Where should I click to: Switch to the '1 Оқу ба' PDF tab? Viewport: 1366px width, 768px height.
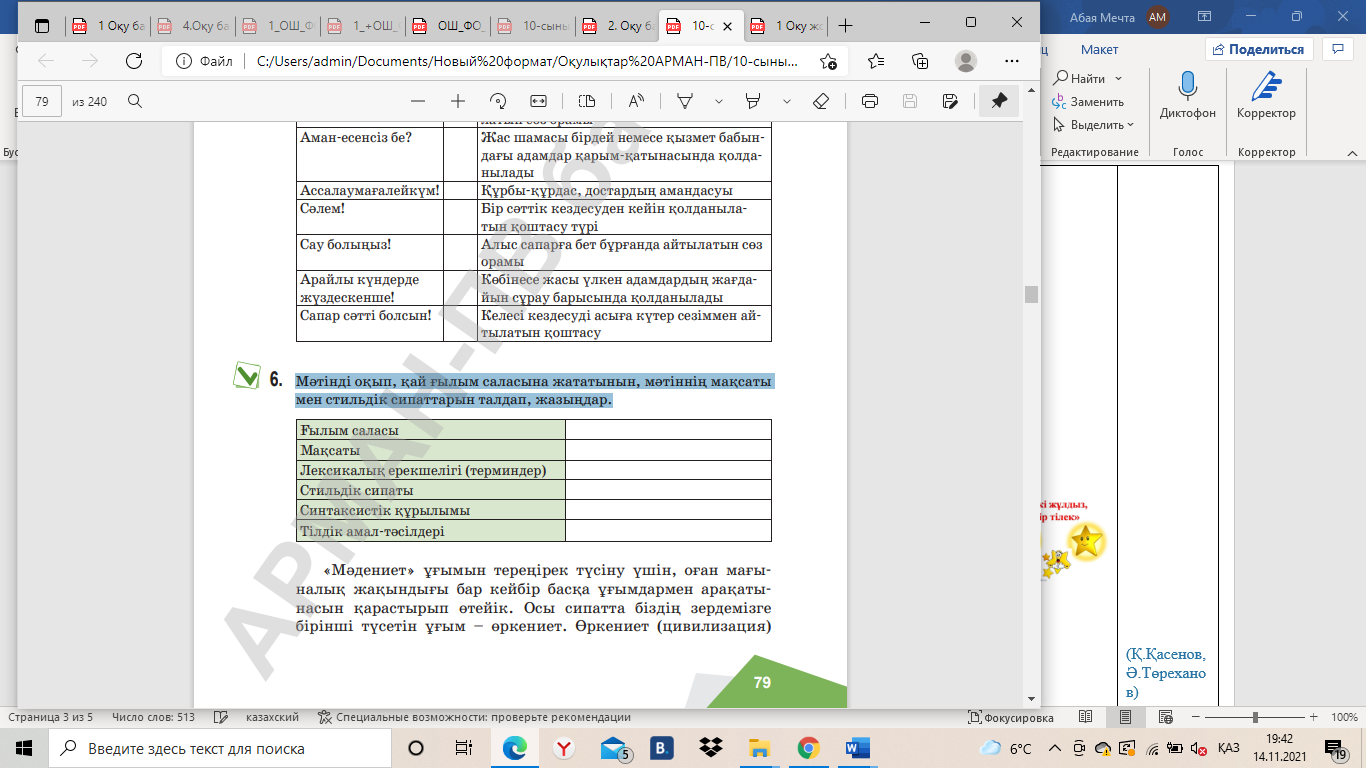[108, 26]
